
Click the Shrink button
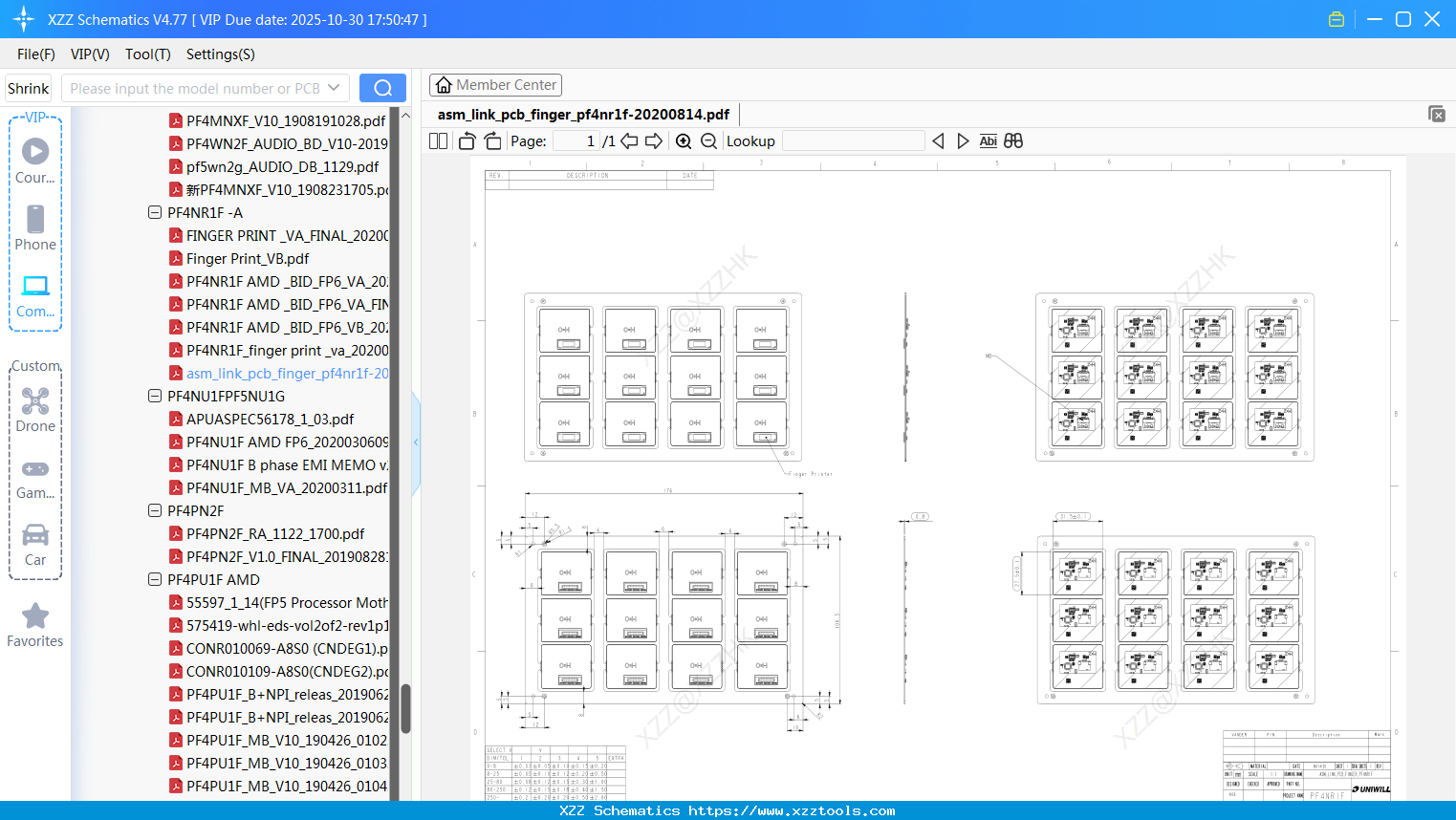pos(29,88)
